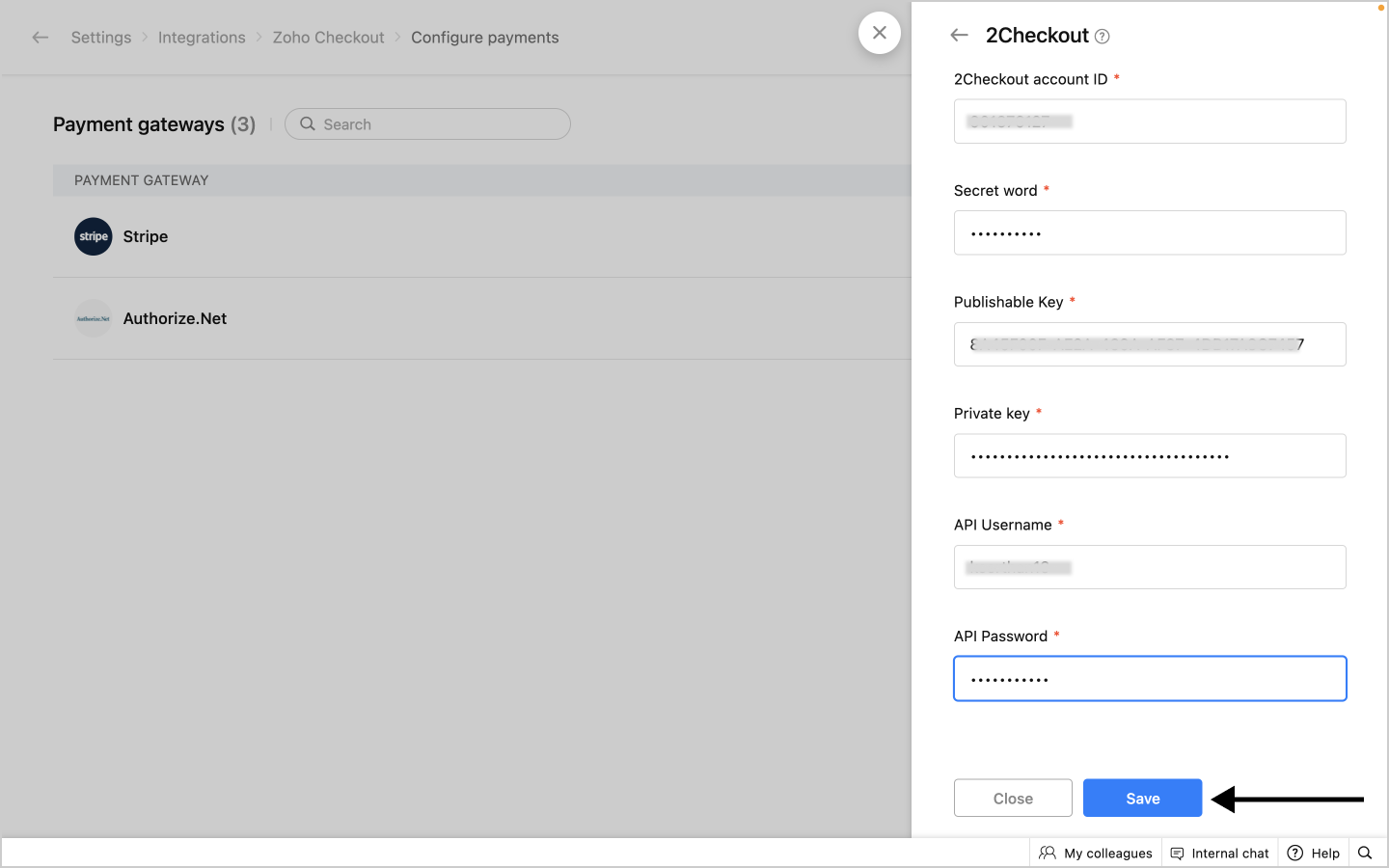1389x868 pixels.
Task: Click the back arrow before Settings breadcrumb
Action: click(40, 38)
